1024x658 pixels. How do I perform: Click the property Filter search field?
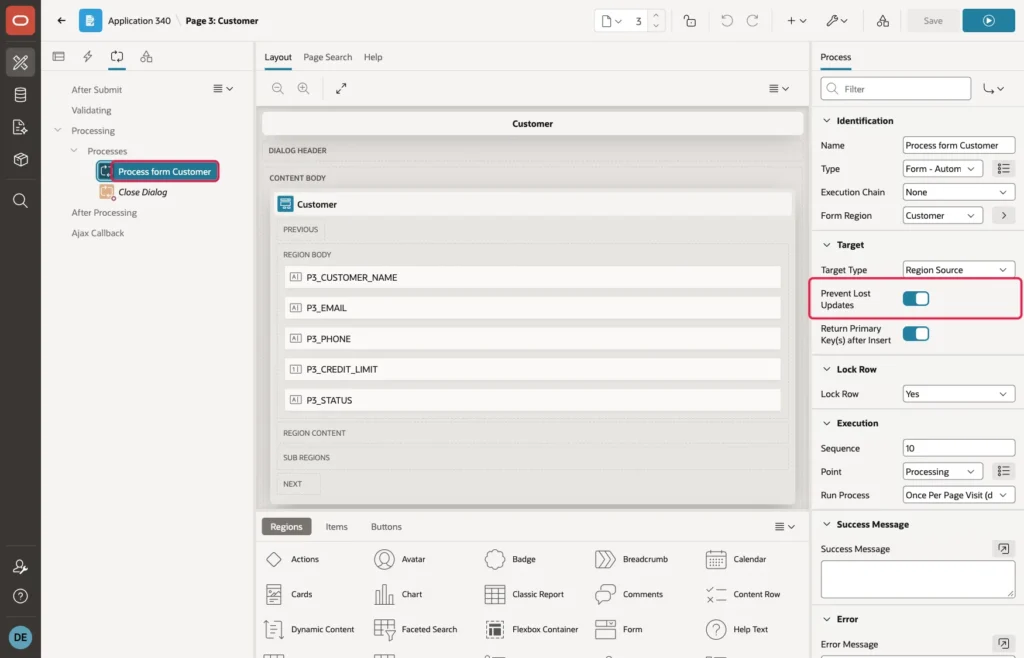[895, 89]
